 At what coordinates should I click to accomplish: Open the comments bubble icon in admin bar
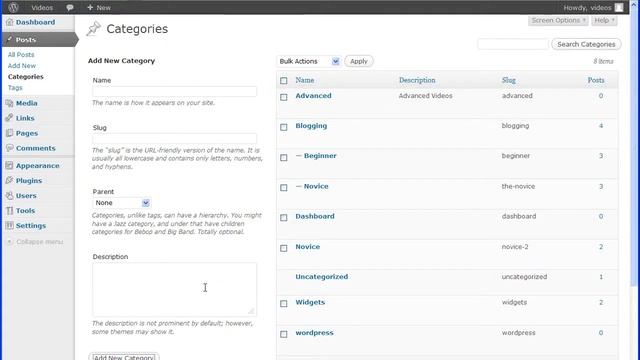point(70,7)
